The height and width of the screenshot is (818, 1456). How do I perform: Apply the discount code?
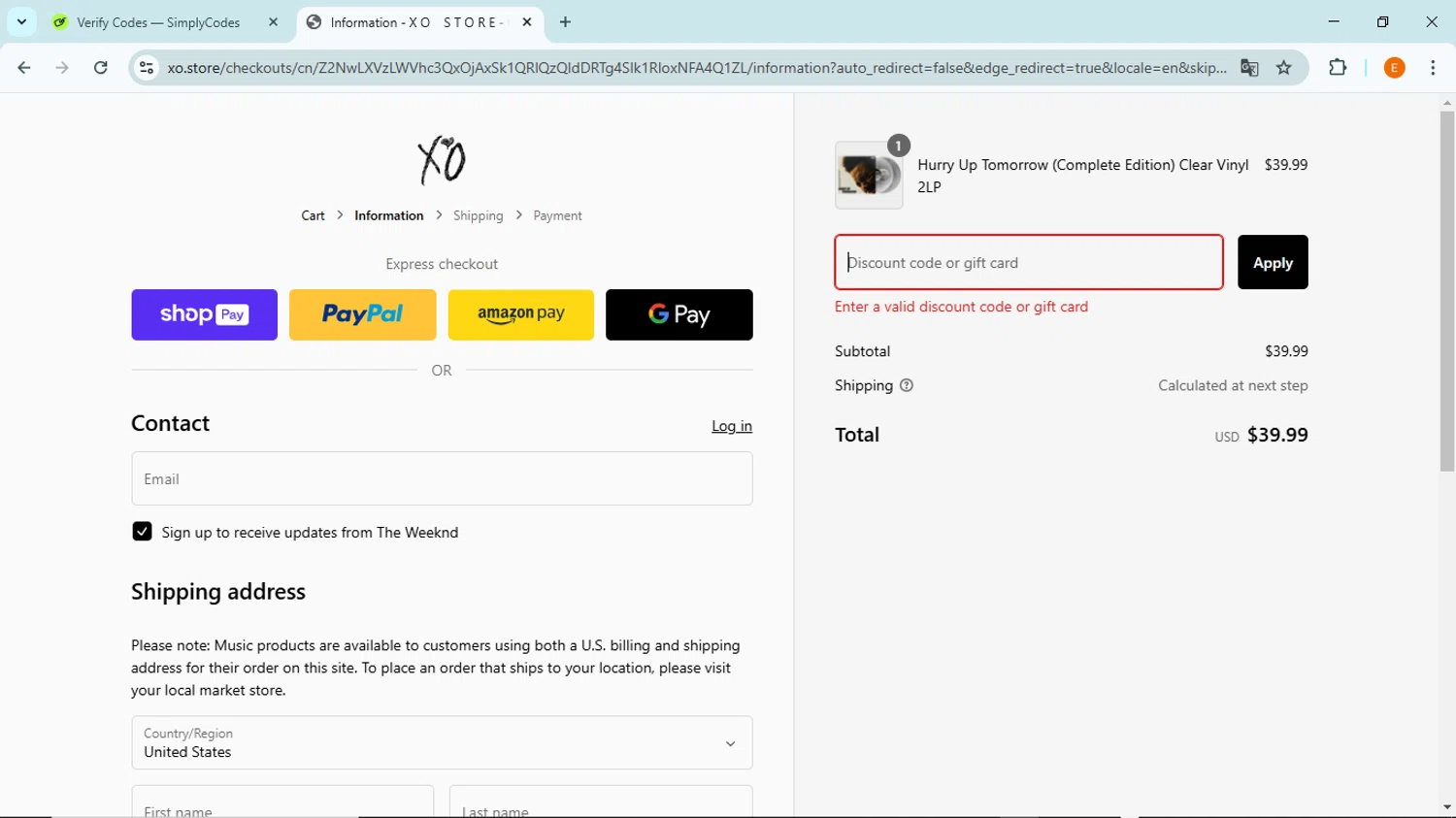(x=1273, y=262)
